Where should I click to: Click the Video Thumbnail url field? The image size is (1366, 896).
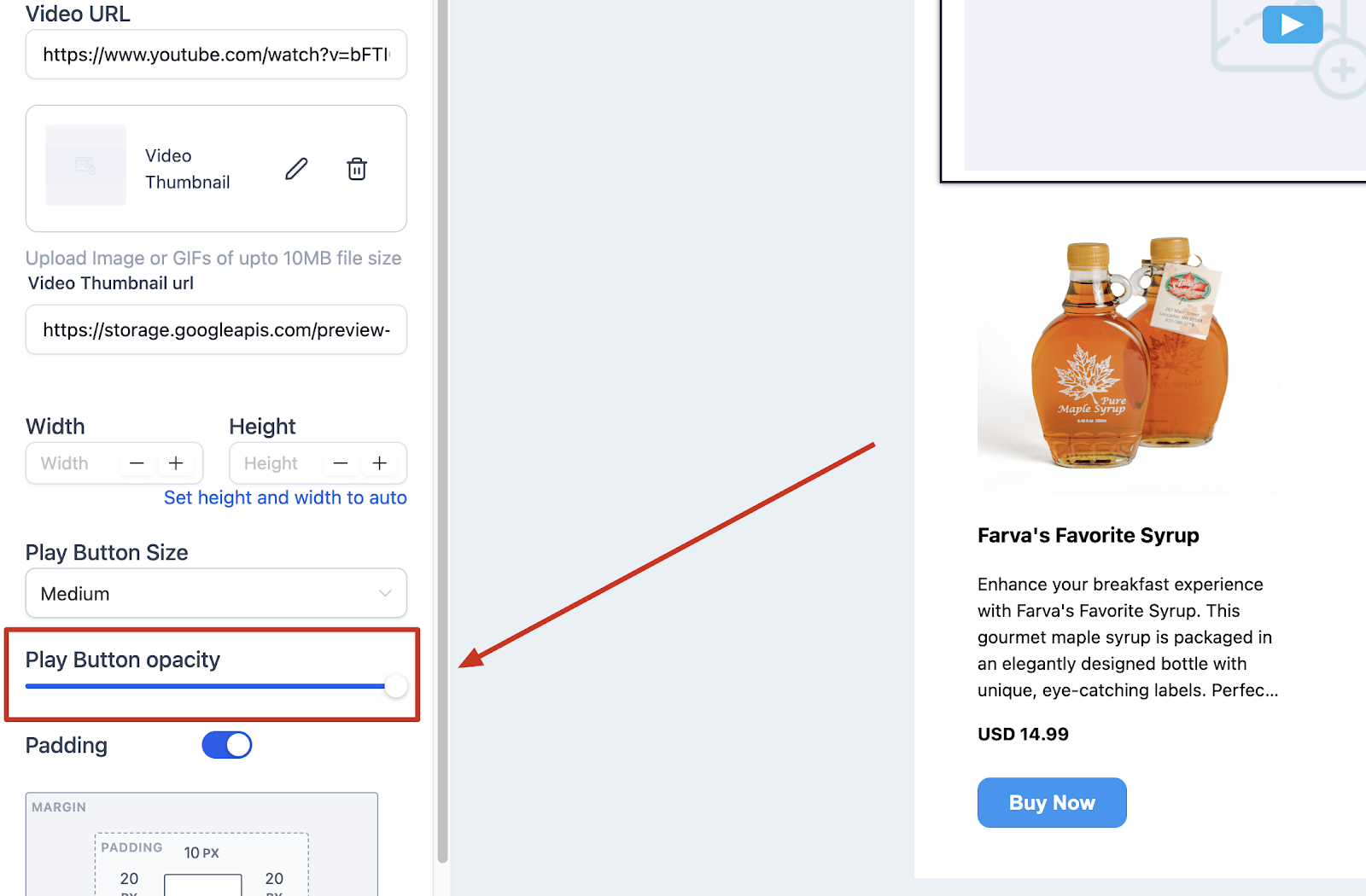click(x=216, y=330)
